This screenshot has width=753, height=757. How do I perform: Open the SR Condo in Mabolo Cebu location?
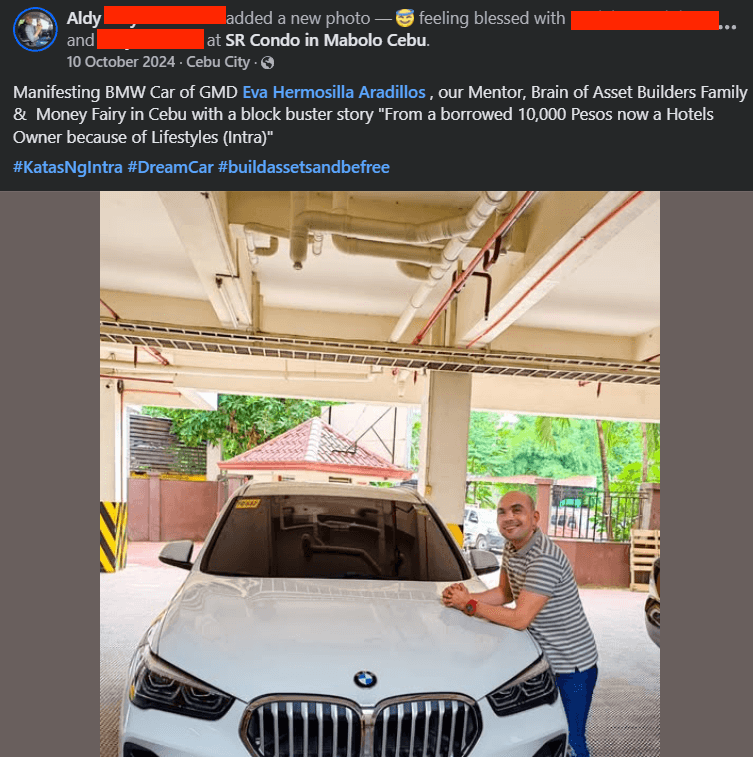[326, 40]
